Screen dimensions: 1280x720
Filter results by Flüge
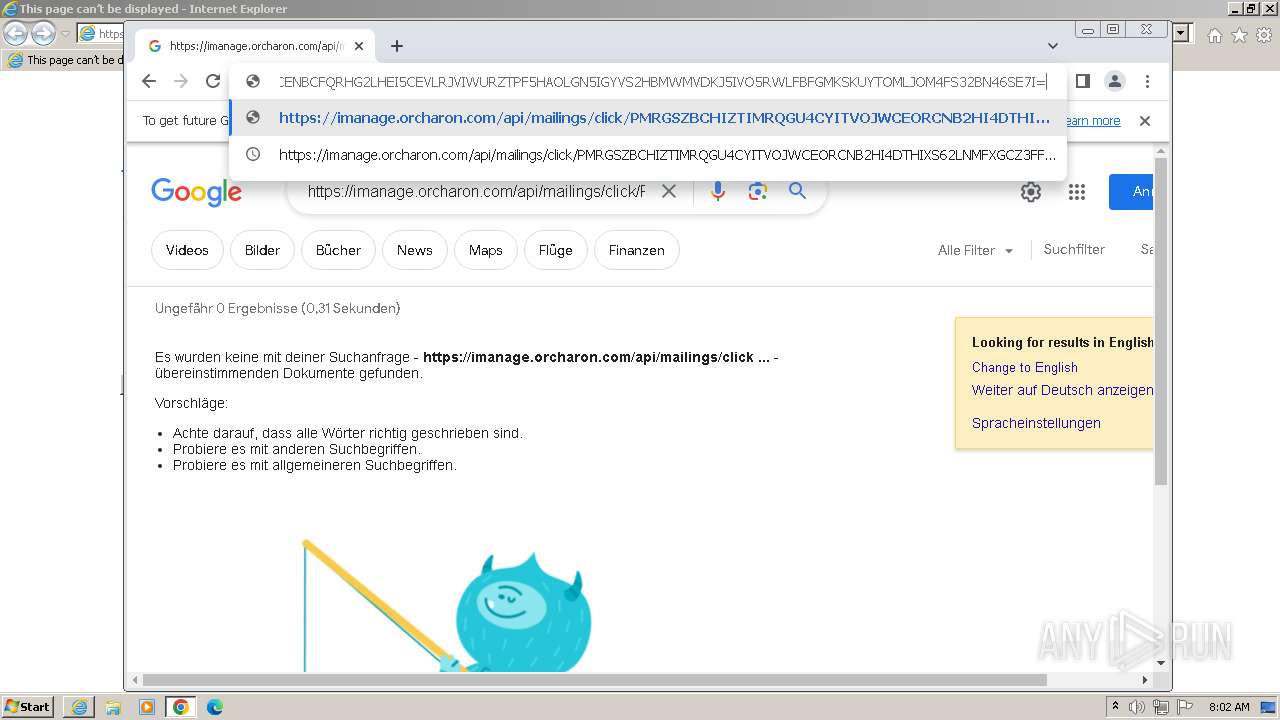555,250
